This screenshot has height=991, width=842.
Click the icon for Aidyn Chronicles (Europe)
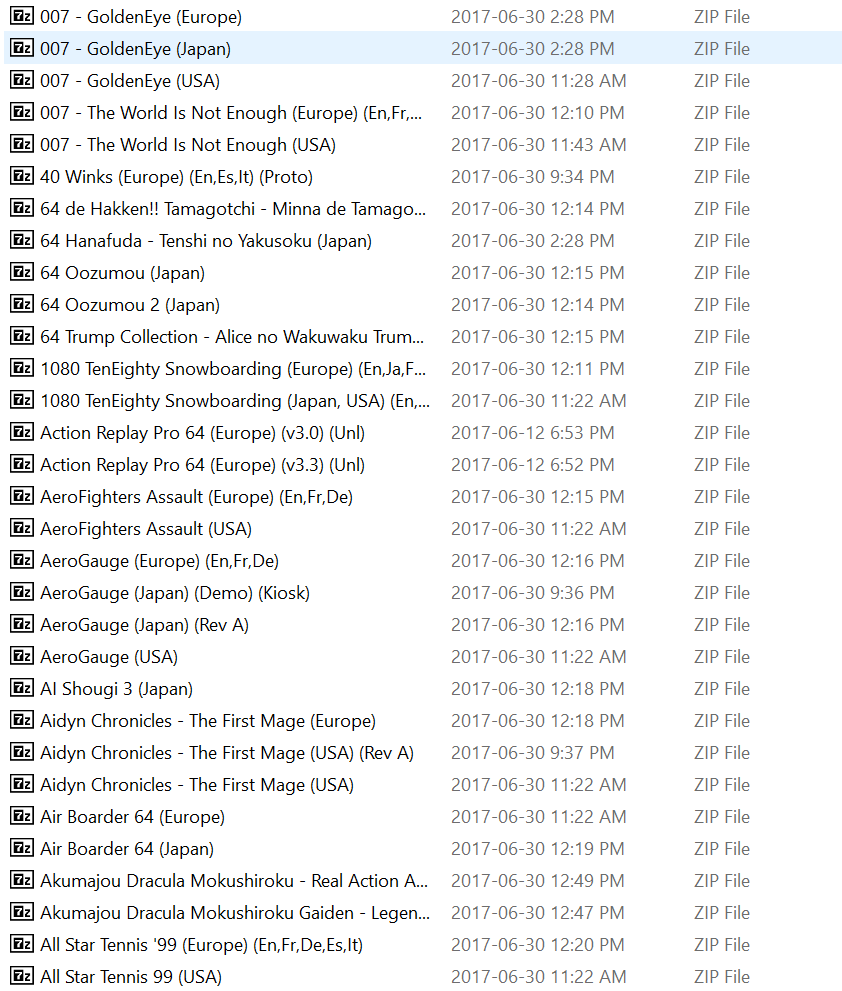[22, 720]
